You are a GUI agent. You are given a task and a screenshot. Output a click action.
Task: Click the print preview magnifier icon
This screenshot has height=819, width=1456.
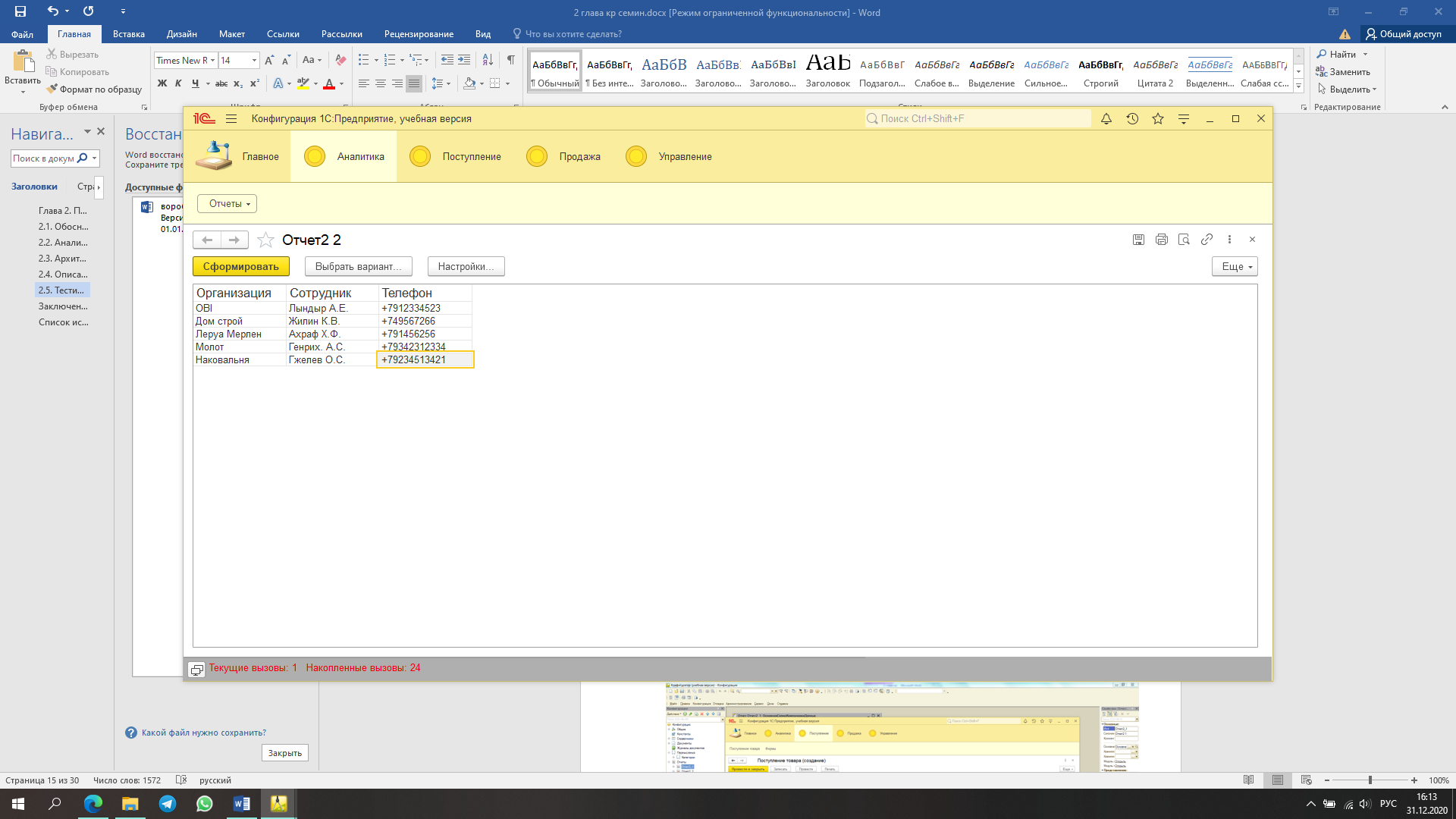pyautogui.click(x=1184, y=240)
